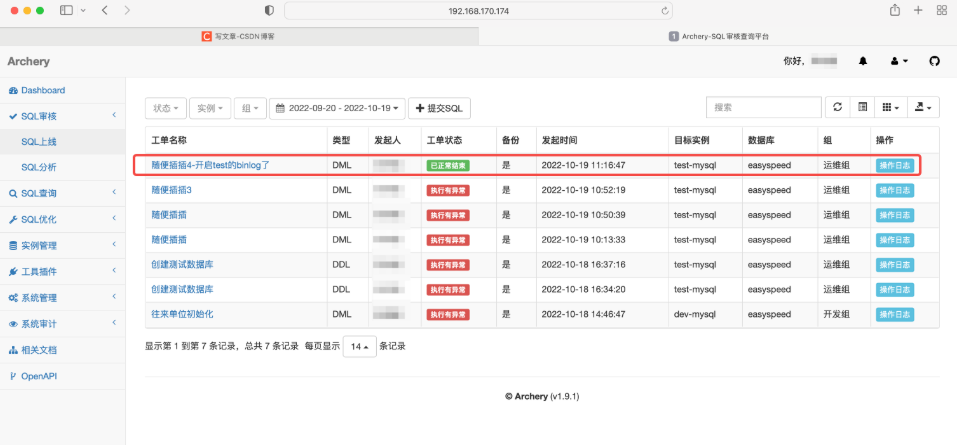Expand the SQL优化 sidebar menu
Image resolution: width=957 pixels, height=445 pixels.
pyautogui.click(x=62, y=220)
